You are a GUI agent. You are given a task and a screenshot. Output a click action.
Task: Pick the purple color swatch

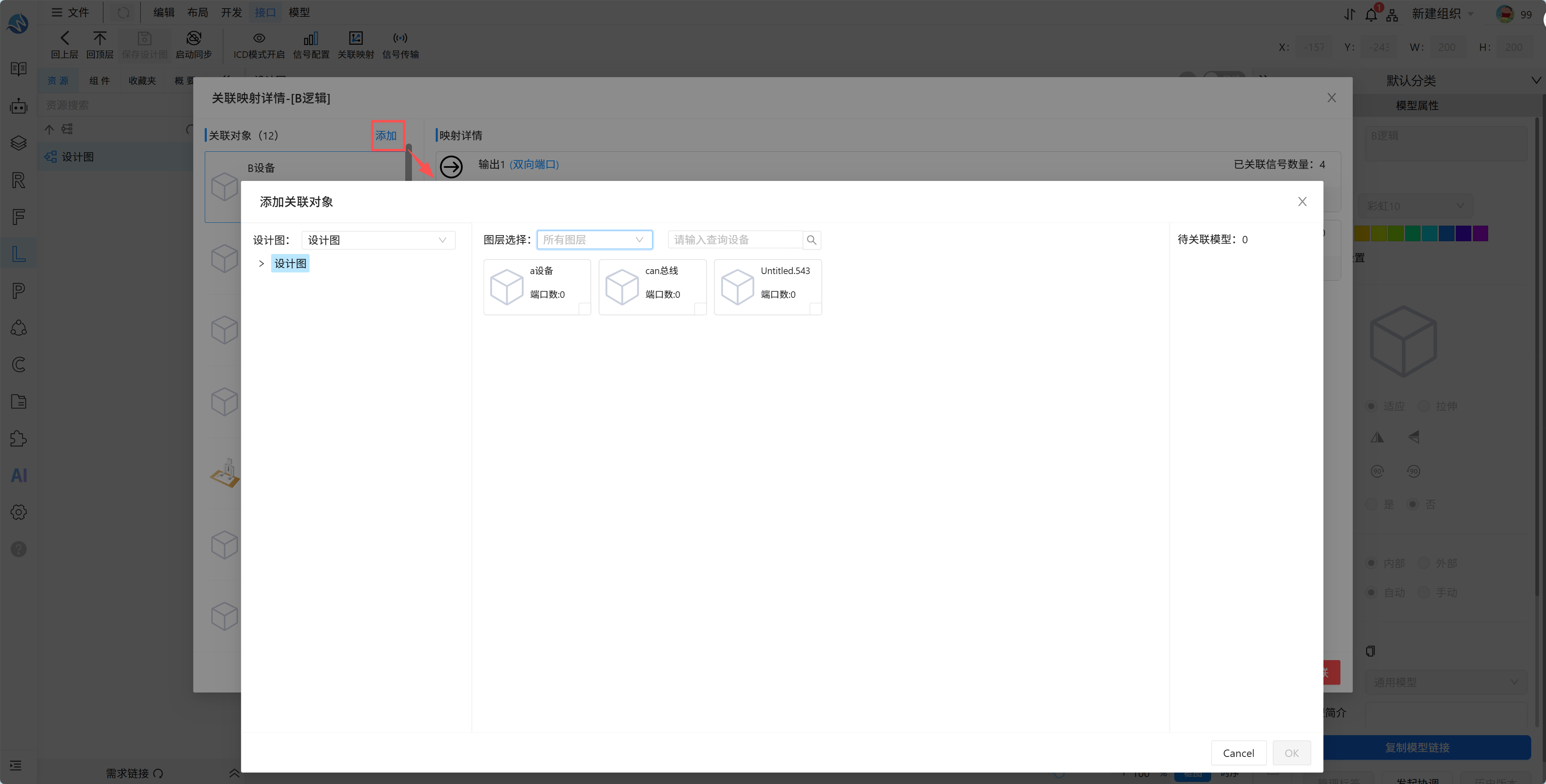[1480, 233]
